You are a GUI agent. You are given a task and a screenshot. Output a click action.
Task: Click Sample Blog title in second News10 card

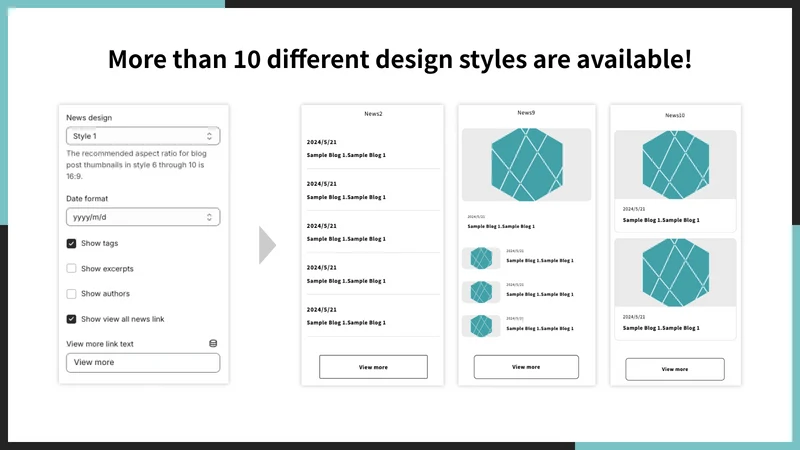click(x=661, y=328)
